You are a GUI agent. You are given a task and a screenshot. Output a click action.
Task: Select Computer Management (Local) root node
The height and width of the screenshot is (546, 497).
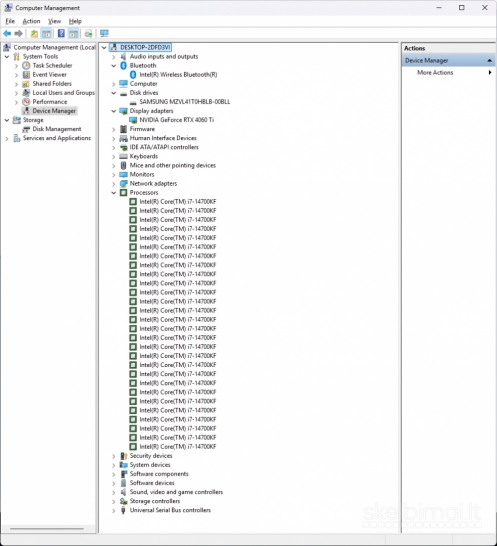pos(54,47)
